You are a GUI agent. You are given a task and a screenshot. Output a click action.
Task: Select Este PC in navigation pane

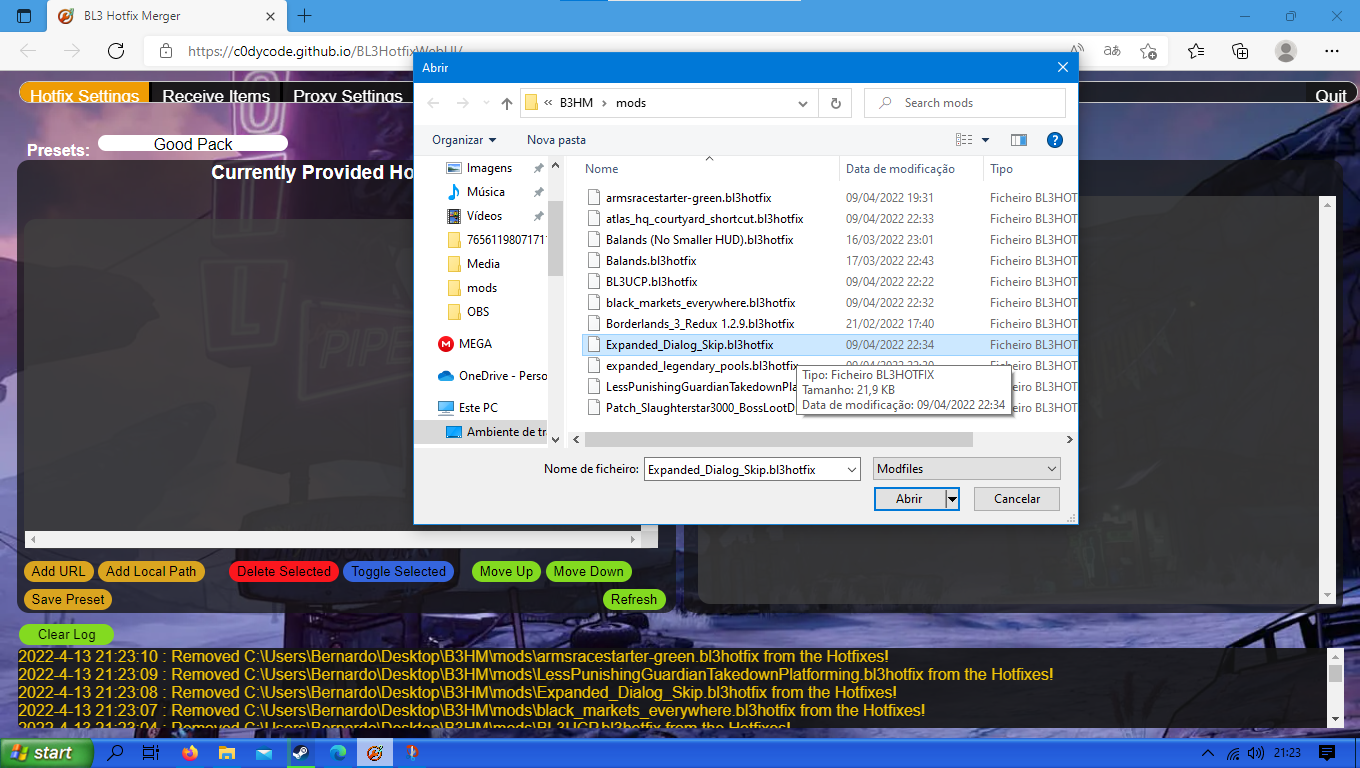click(478, 408)
